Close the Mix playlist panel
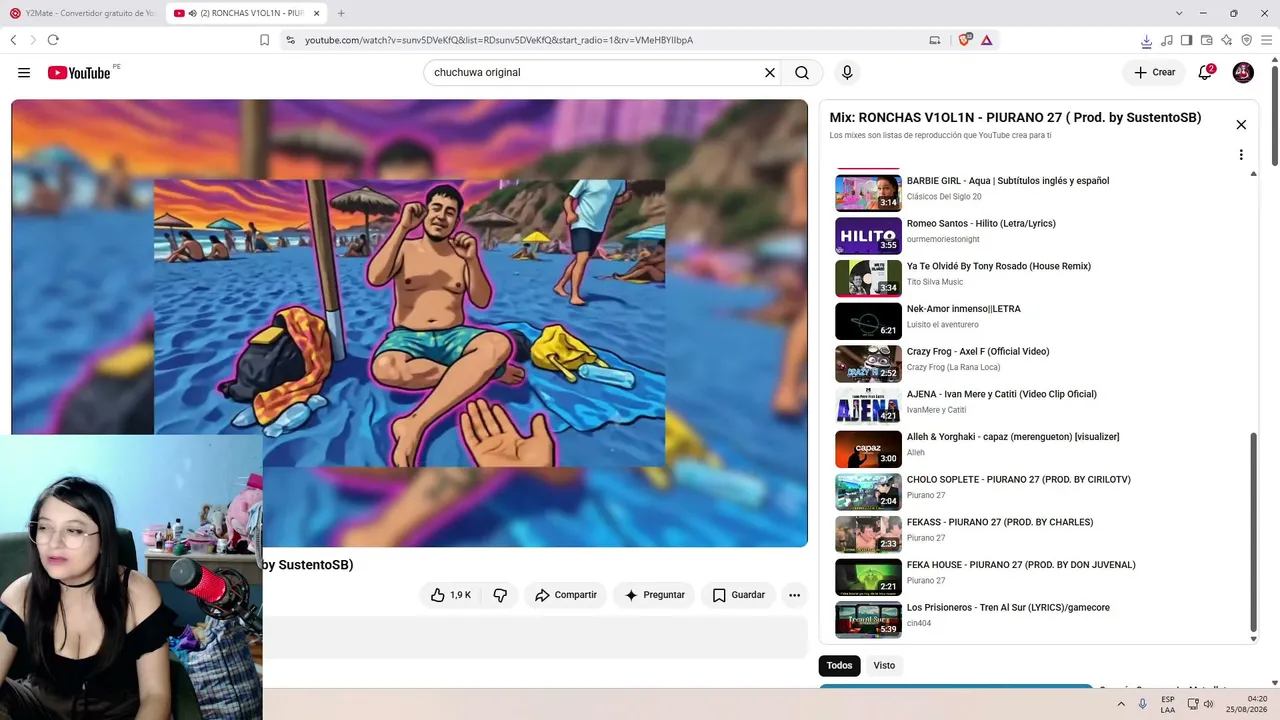 pyautogui.click(x=1241, y=125)
